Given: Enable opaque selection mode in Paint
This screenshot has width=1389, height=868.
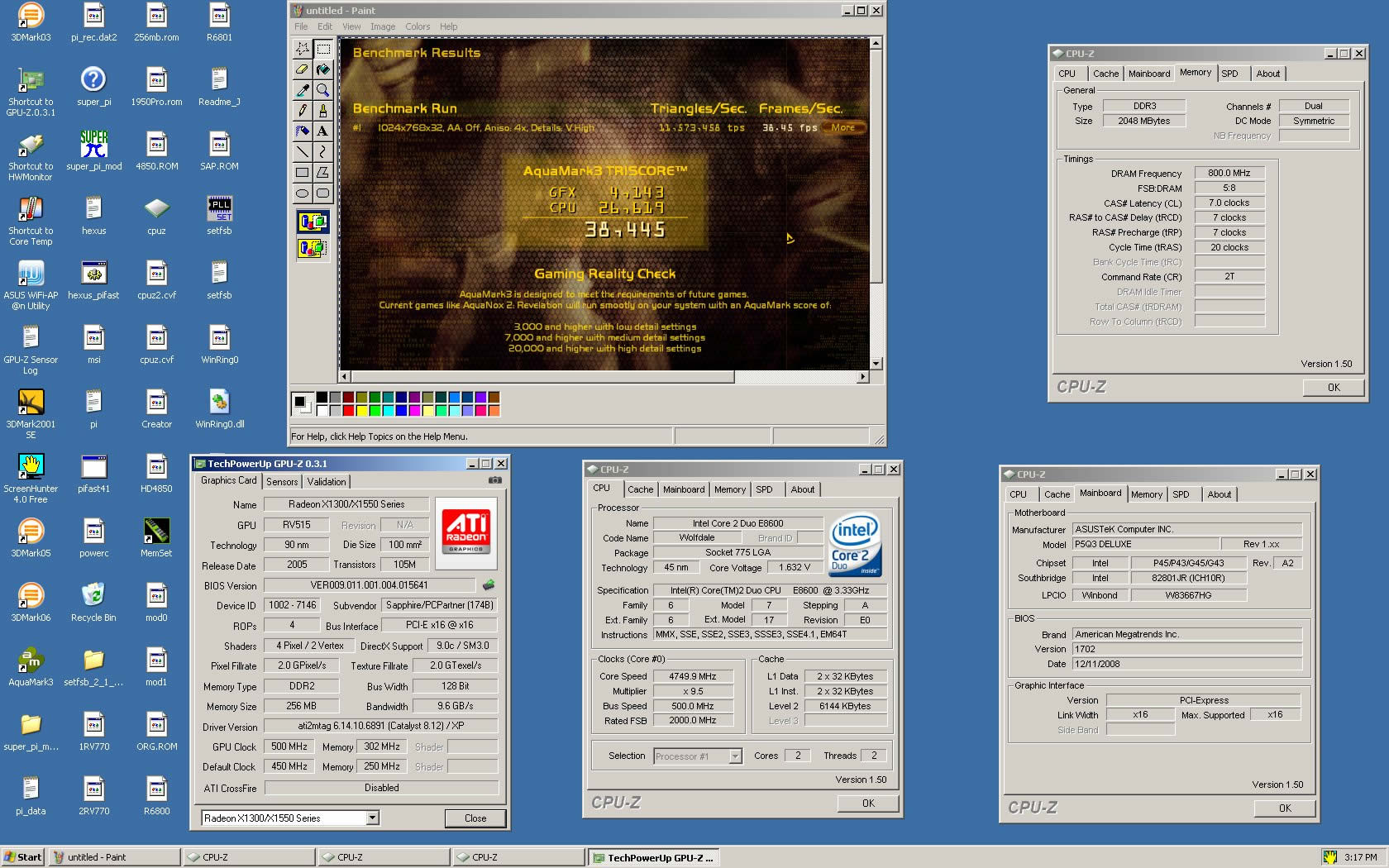Looking at the screenshot, I should click(313, 222).
